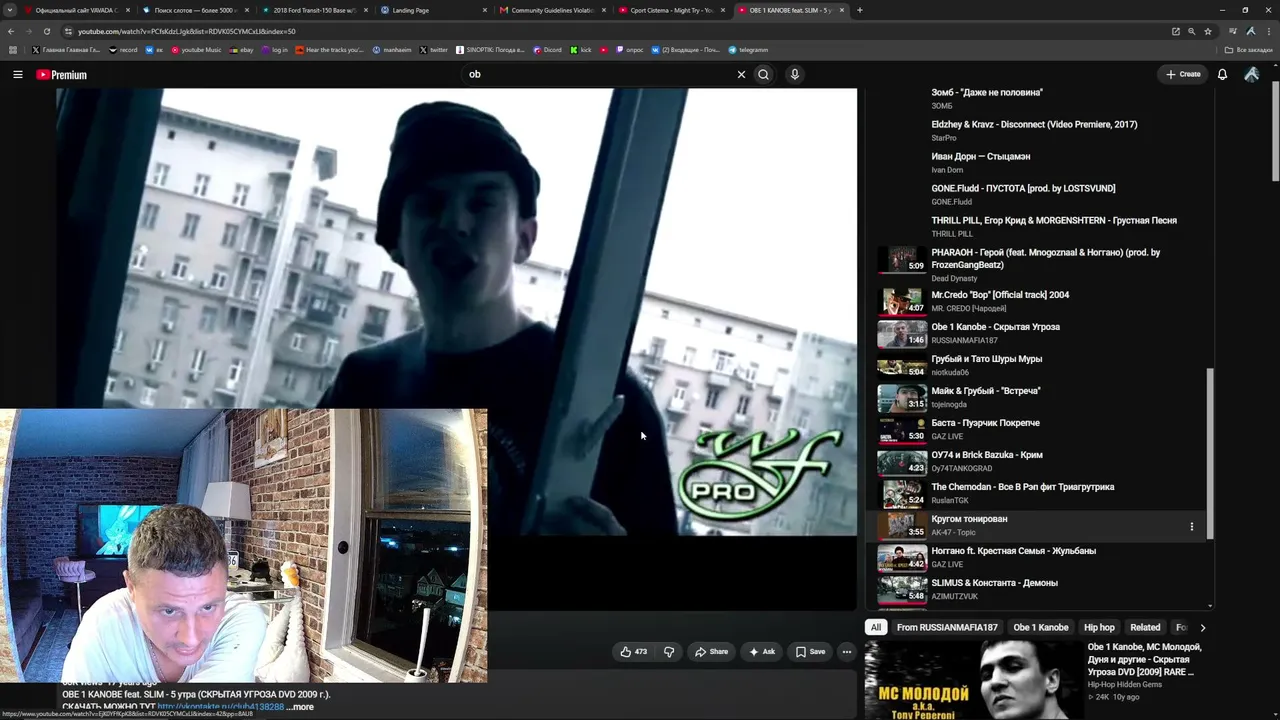The height and width of the screenshot is (720, 1280).
Task: Start voice search with the microphone
Action: (795, 74)
